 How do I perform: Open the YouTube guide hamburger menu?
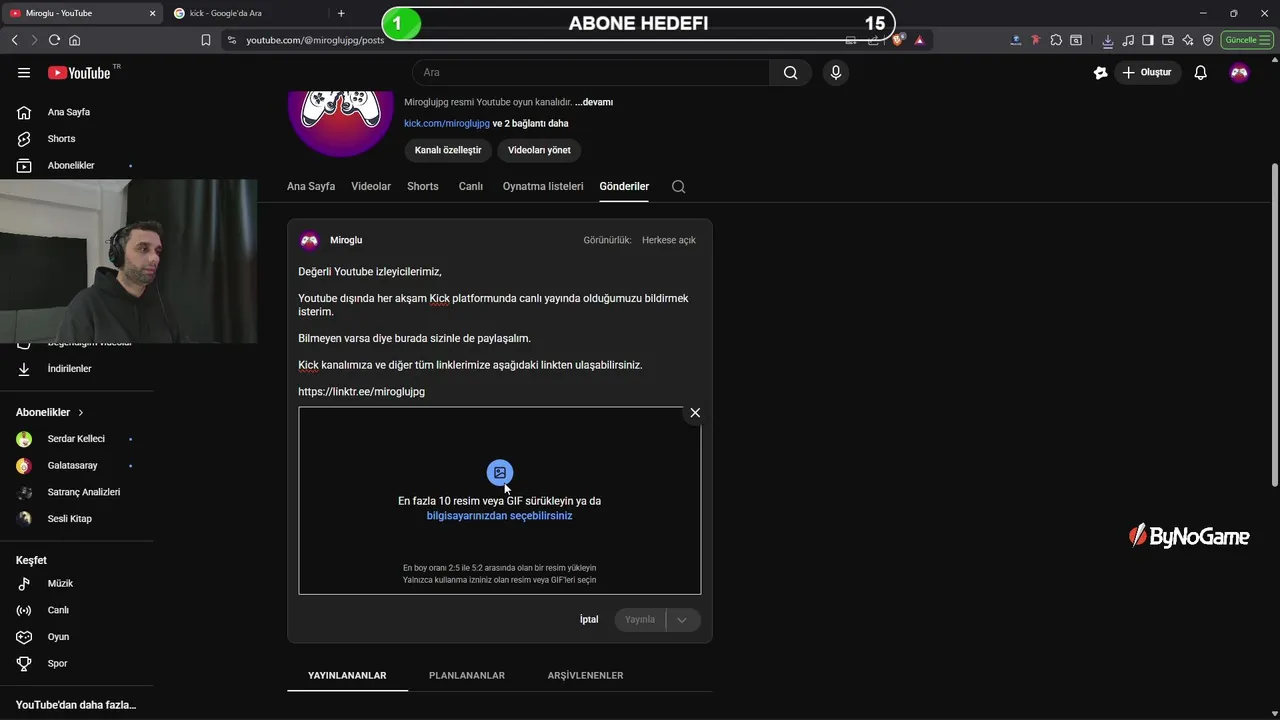(x=24, y=72)
